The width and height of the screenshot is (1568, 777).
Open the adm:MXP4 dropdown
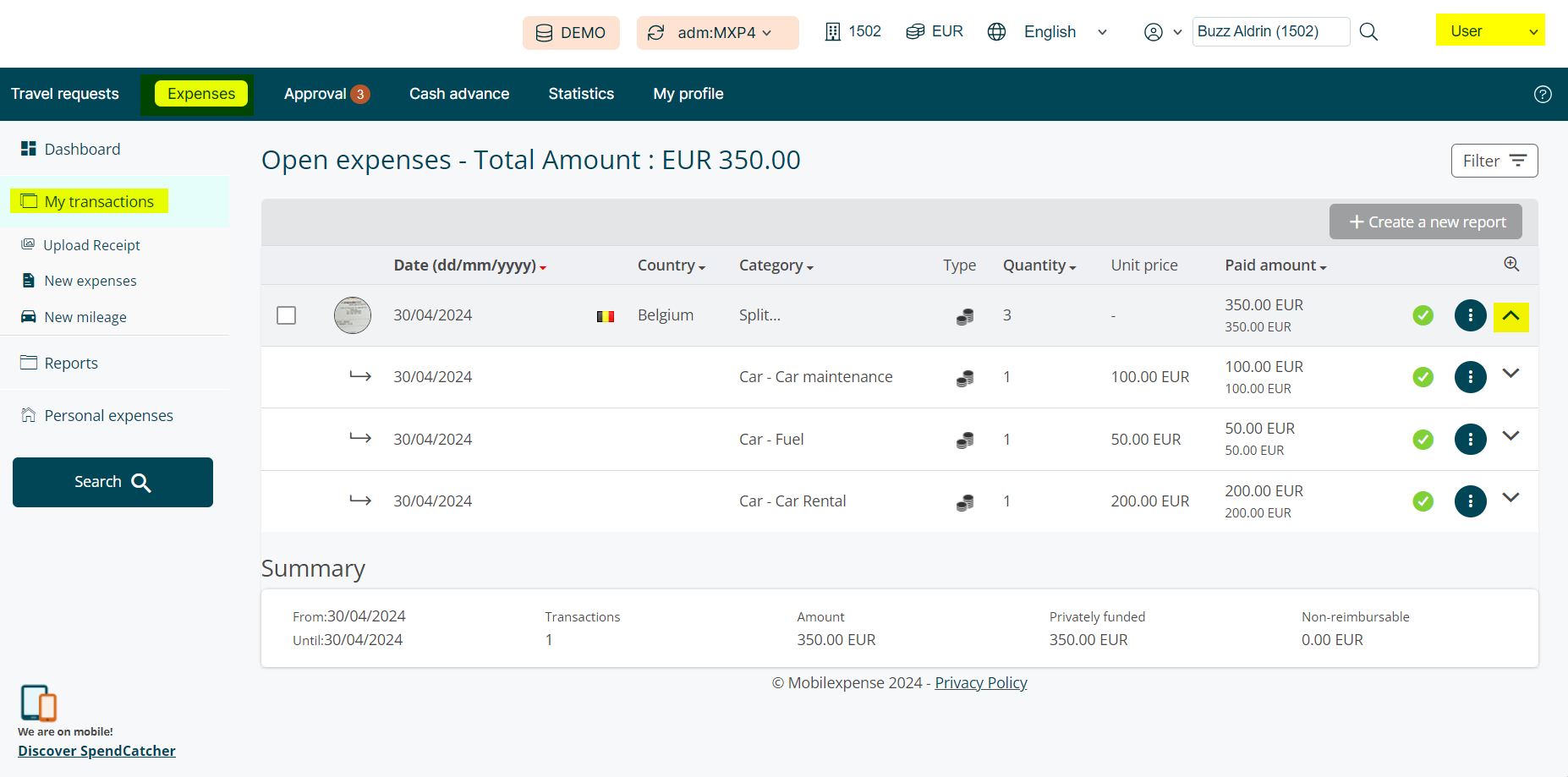point(717,33)
